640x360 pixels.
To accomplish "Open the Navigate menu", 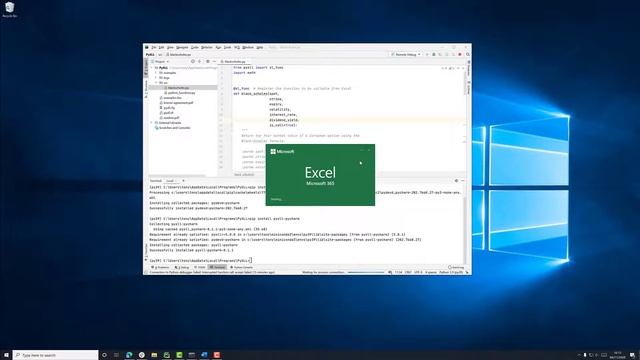I will point(182,48).
